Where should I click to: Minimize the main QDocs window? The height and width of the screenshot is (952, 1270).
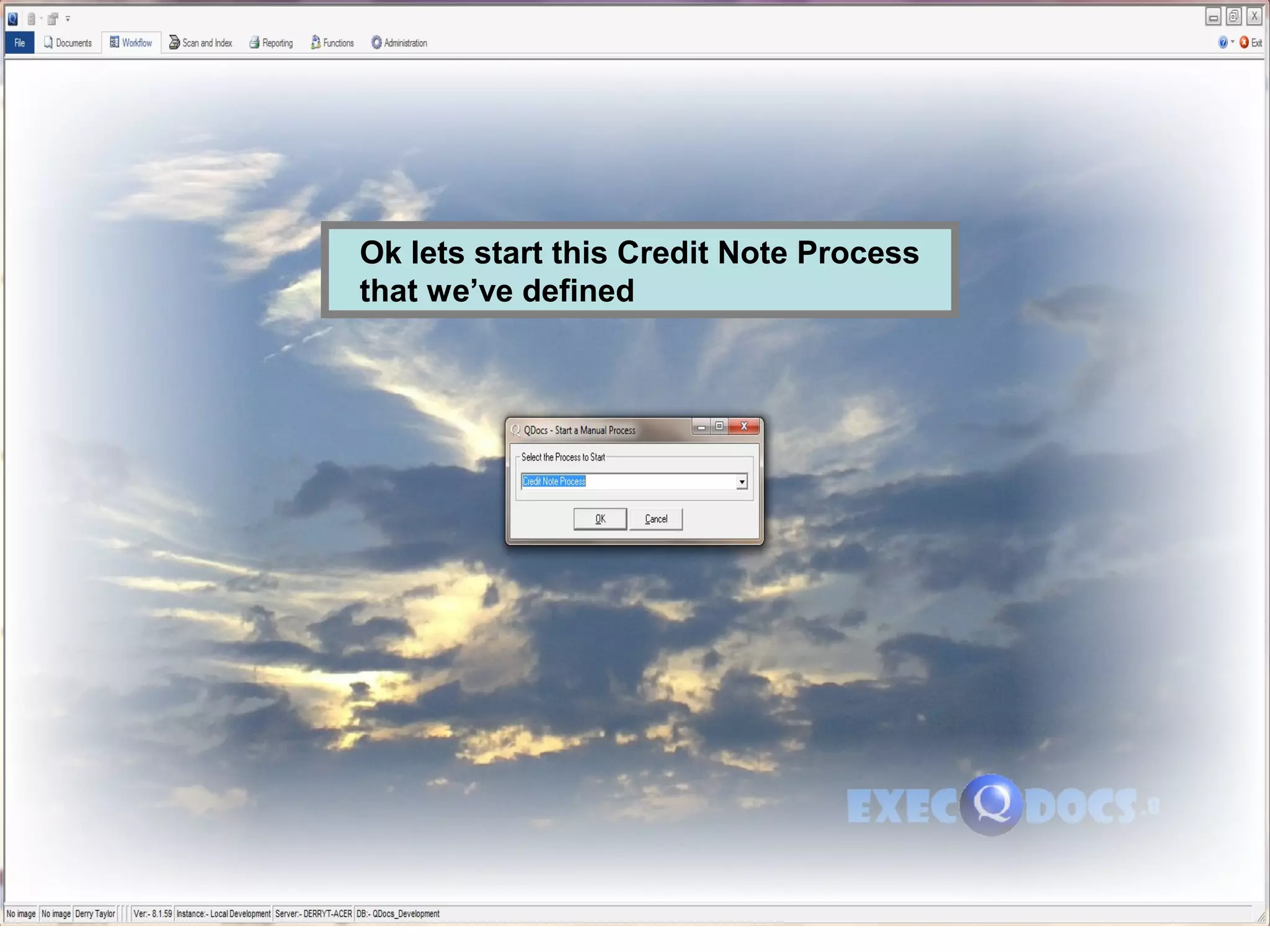(x=1214, y=17)
